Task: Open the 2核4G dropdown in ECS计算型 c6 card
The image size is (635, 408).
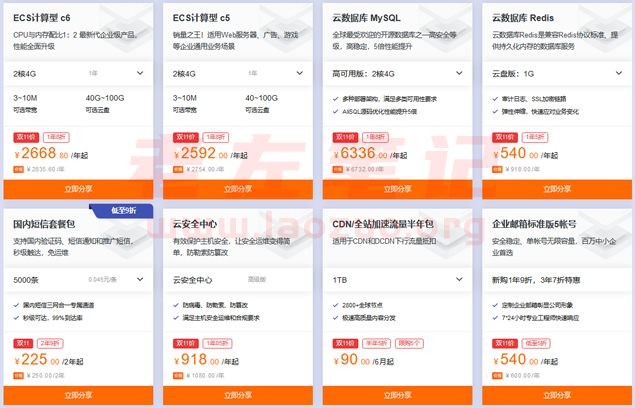Action: click(x=78, y=73)
